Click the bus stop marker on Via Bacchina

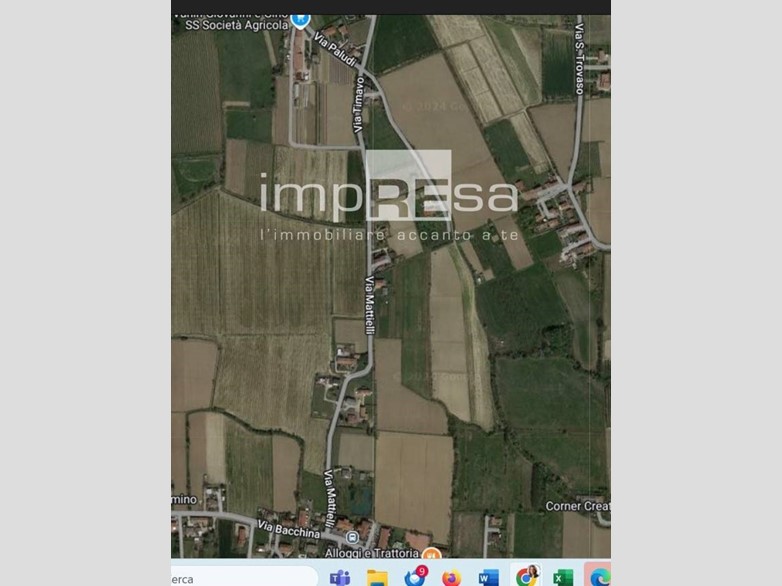(352, 537)
